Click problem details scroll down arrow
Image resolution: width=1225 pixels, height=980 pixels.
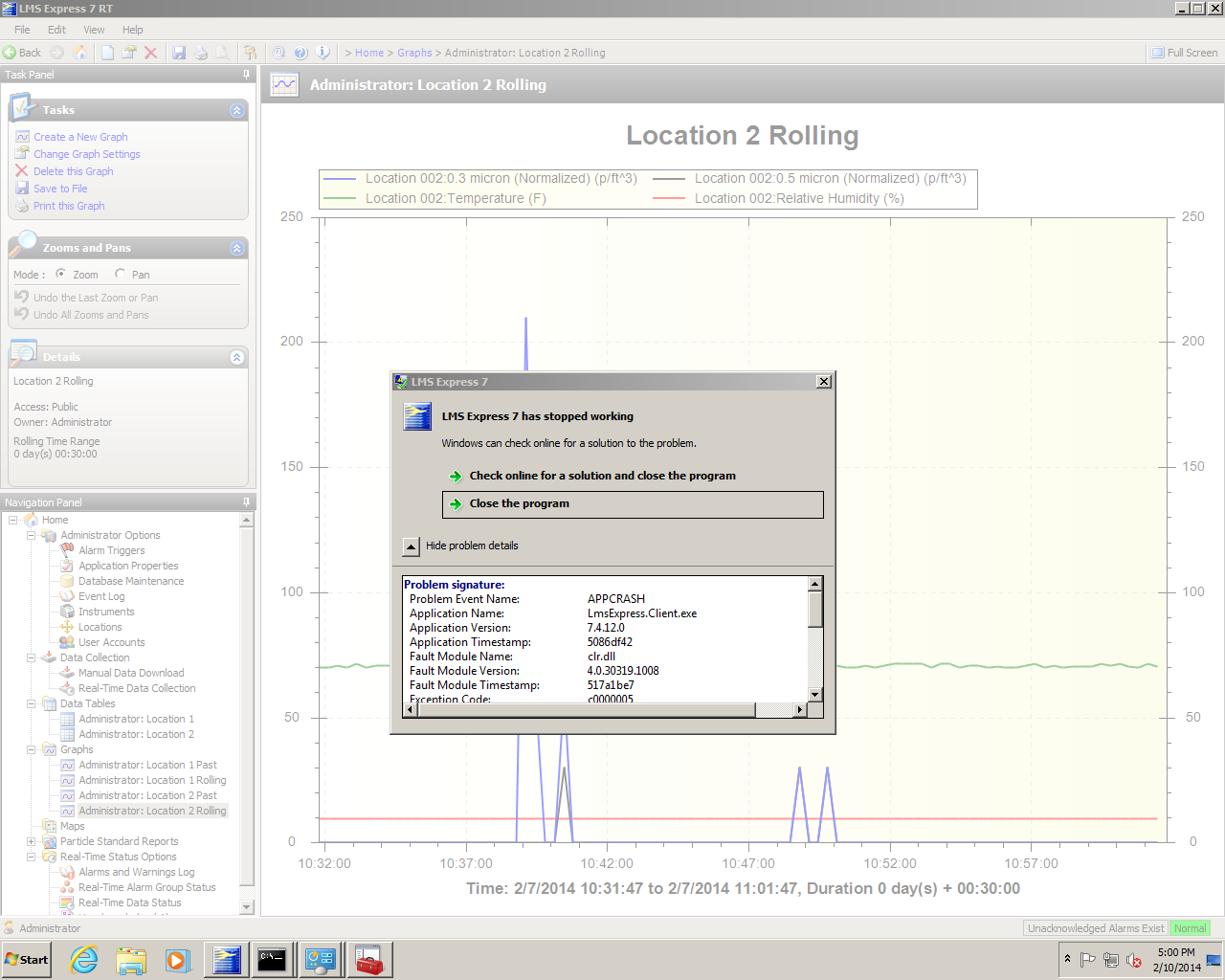pyautogui.click(x=815, y=695)
